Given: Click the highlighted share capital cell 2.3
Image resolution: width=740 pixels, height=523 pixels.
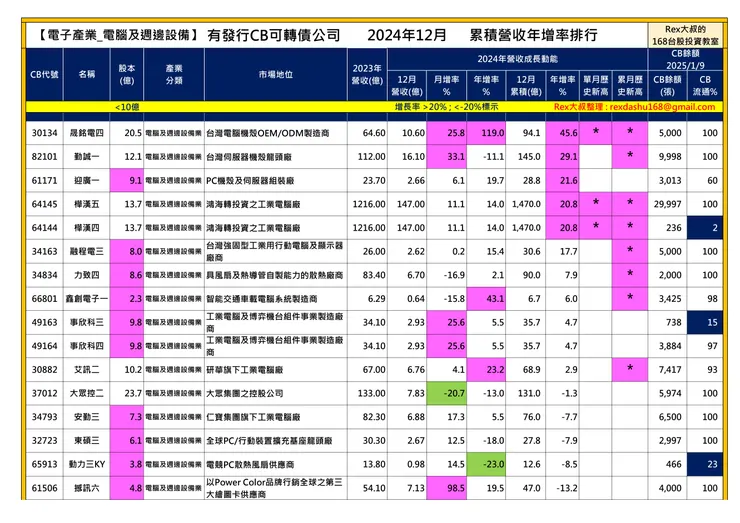Looking at the screenshot, I should click(126, 298).
